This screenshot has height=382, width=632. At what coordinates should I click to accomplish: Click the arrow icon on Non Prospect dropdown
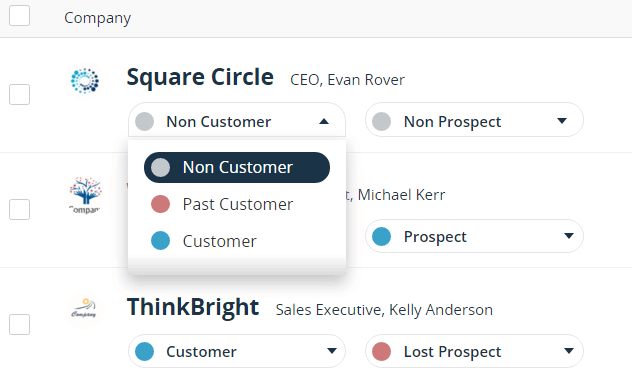coord(562,120)
